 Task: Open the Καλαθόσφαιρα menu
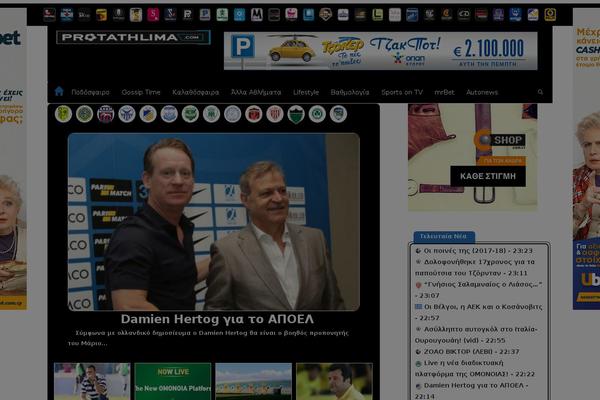point(196,92)
